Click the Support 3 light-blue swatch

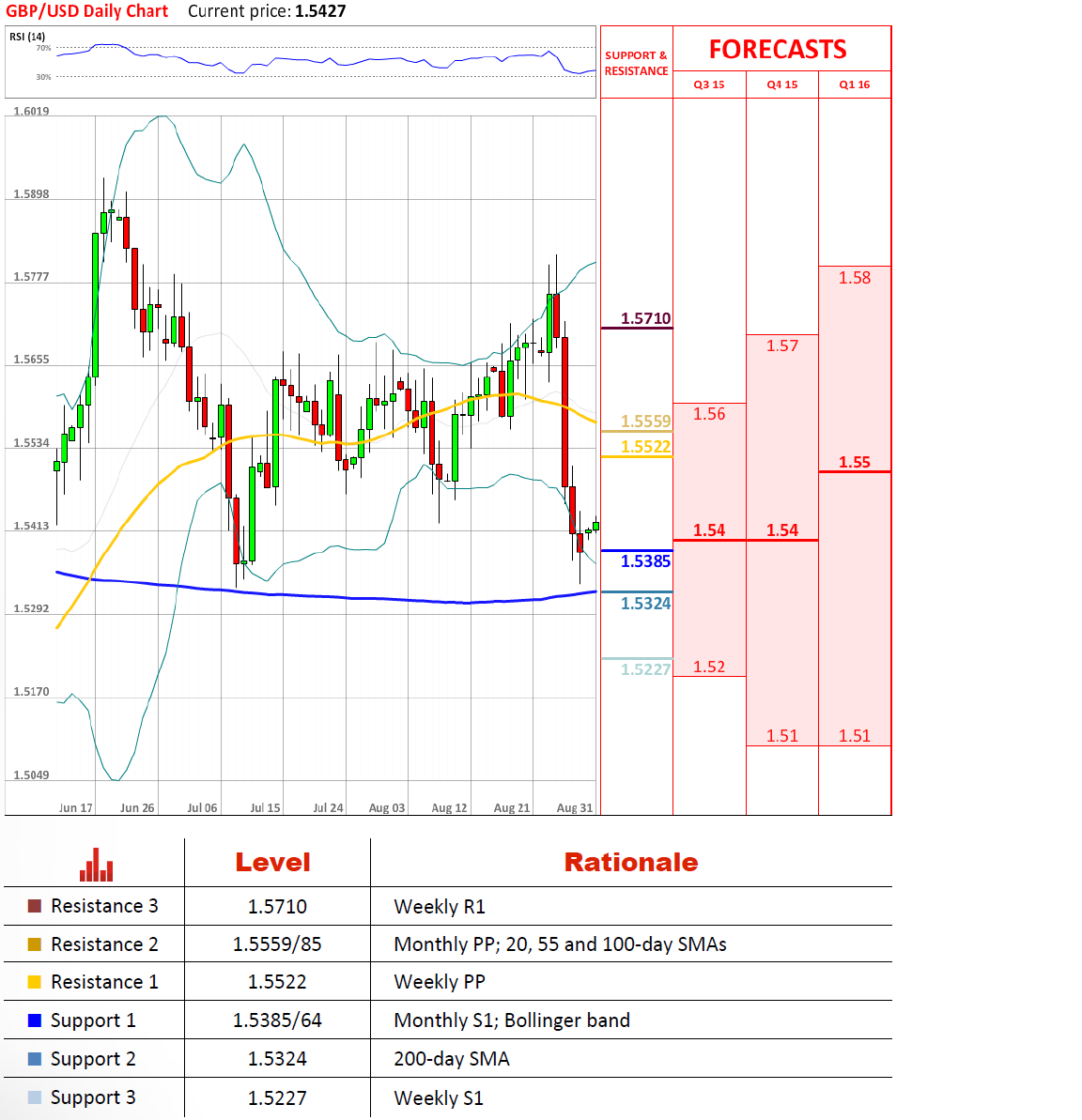click(35, 1097)
